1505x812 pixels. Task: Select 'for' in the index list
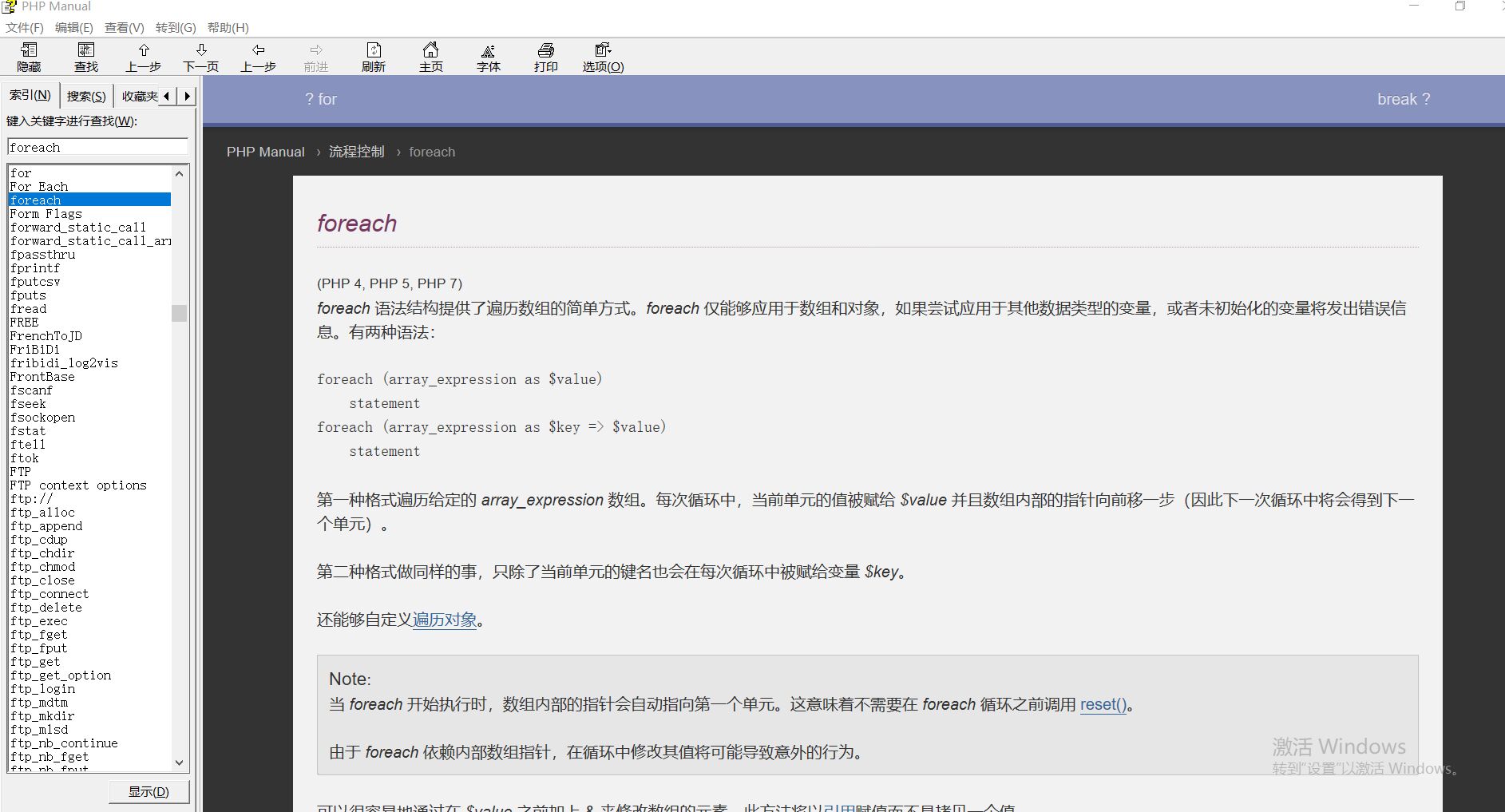click(x=21, y=172)
